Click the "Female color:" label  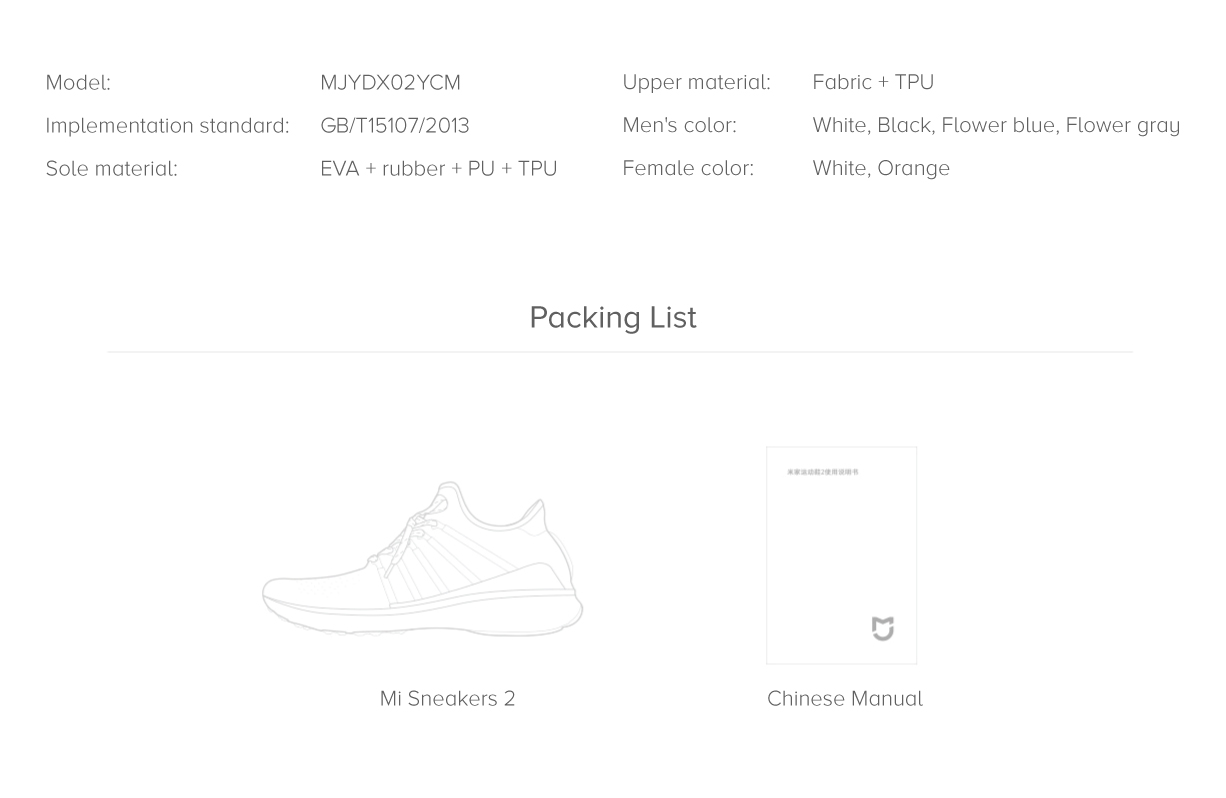tap(688, 168)
